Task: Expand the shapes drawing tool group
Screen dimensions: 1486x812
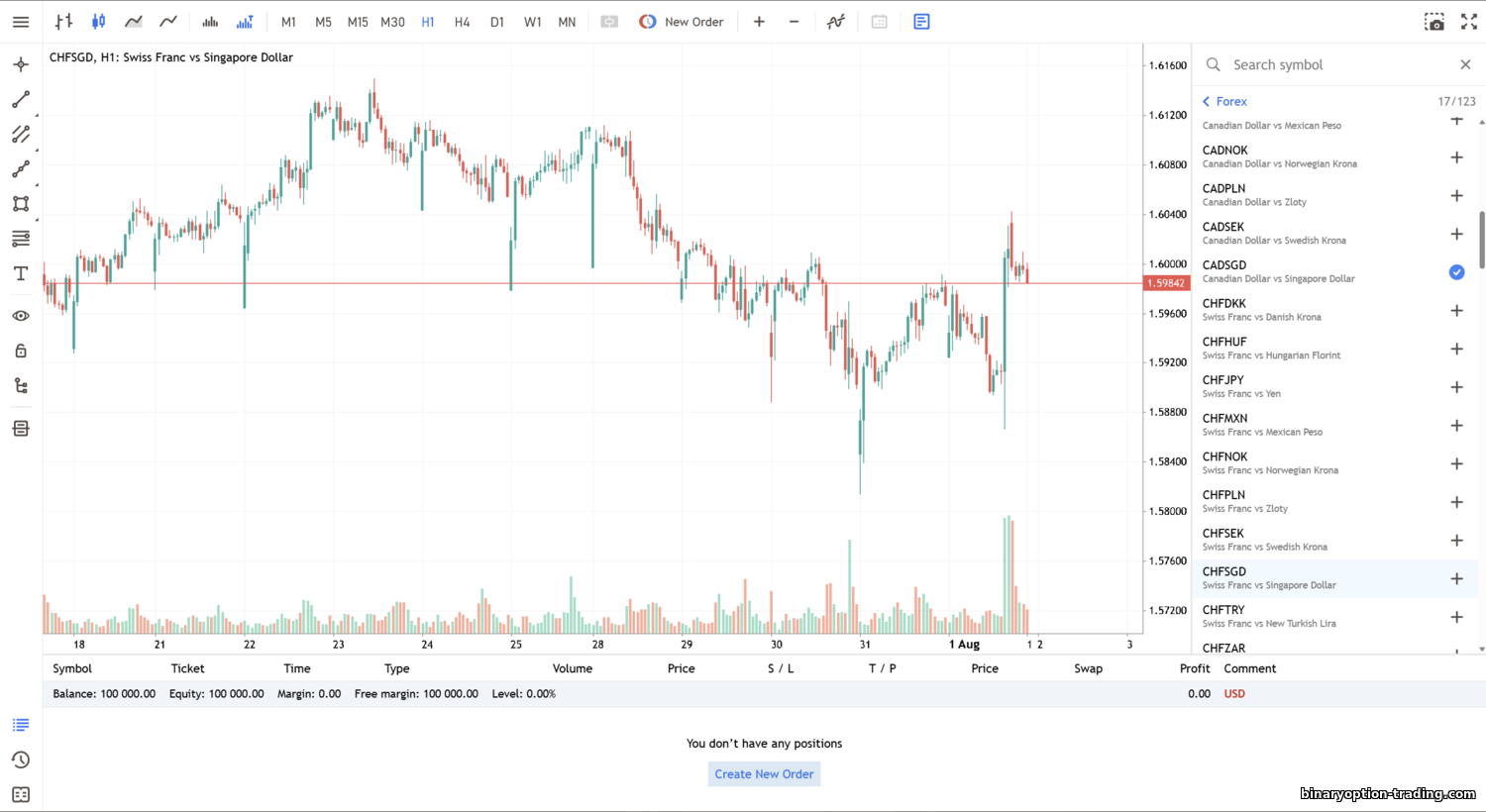Action: click(x=21, y=204)
